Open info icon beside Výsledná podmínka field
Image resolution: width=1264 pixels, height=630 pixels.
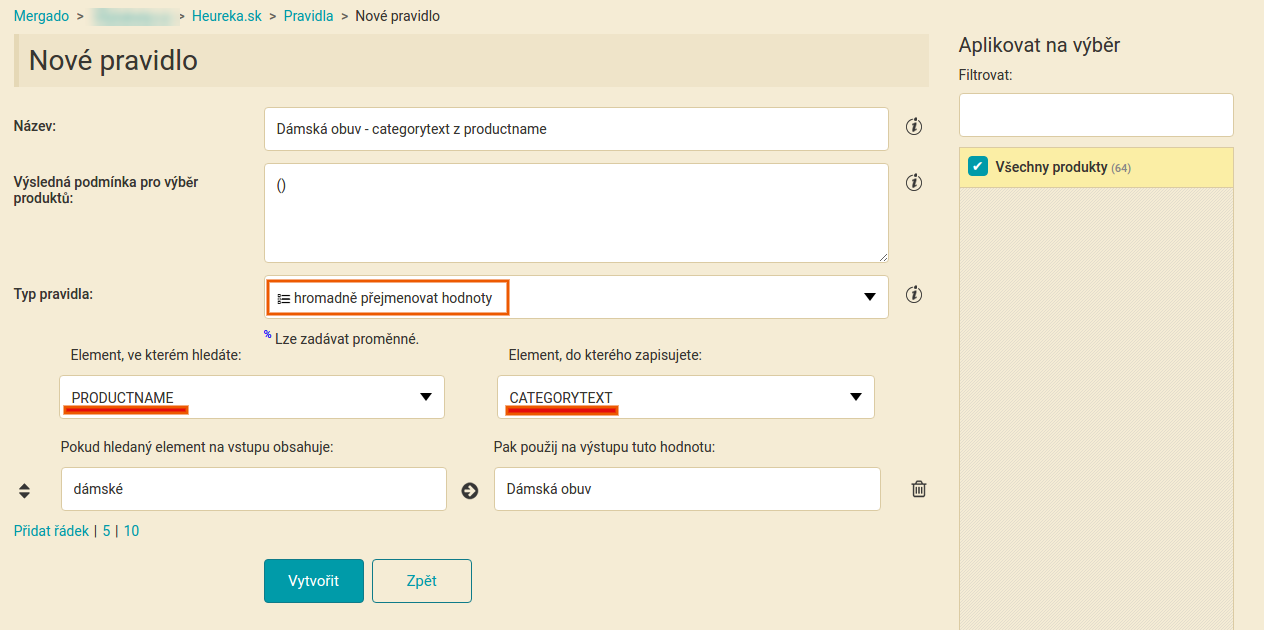914,183
